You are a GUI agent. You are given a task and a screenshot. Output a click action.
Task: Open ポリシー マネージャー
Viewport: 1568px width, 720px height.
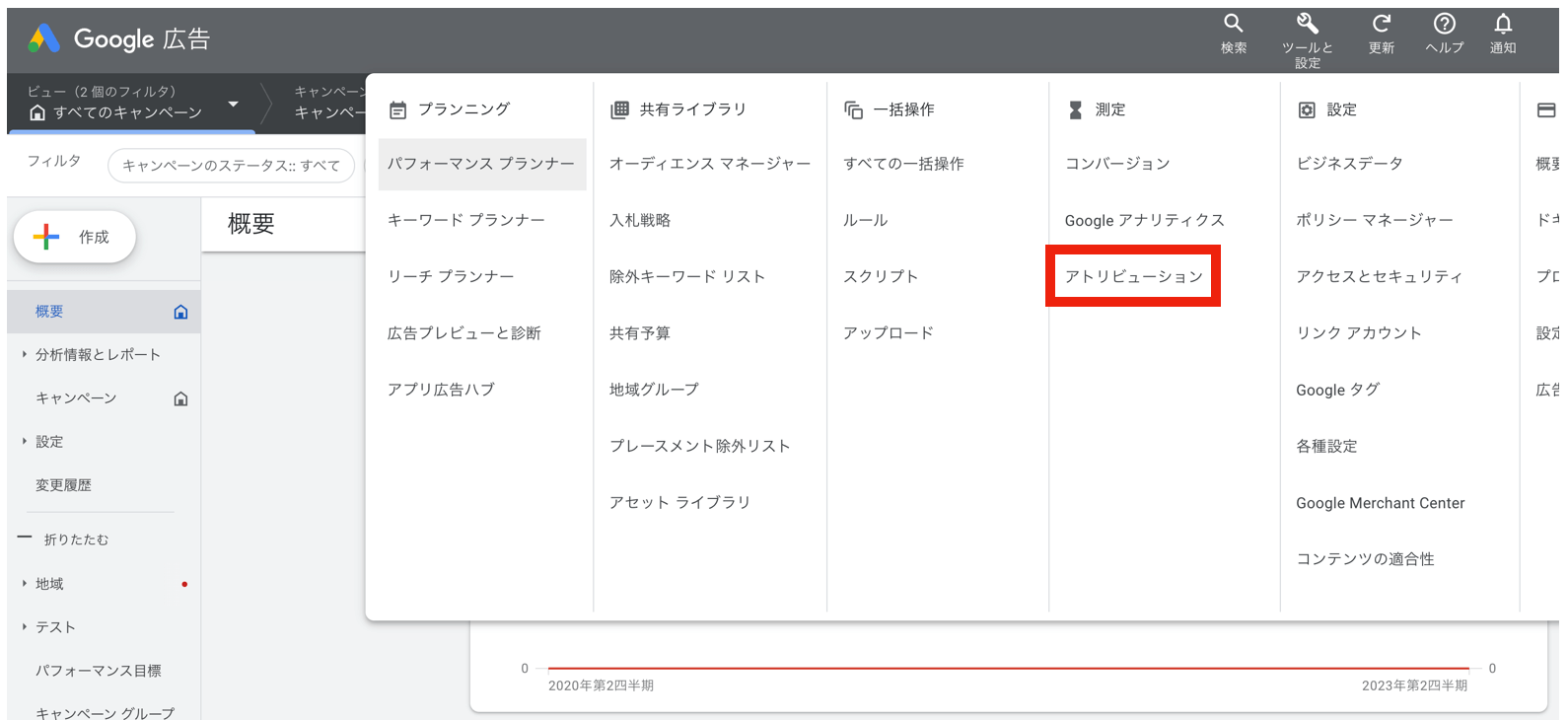pos(1375,220)
